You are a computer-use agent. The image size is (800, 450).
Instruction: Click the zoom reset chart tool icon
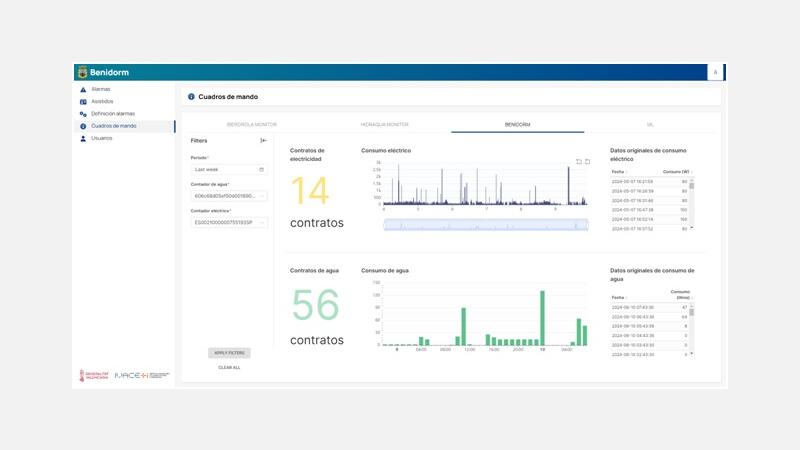587,162
